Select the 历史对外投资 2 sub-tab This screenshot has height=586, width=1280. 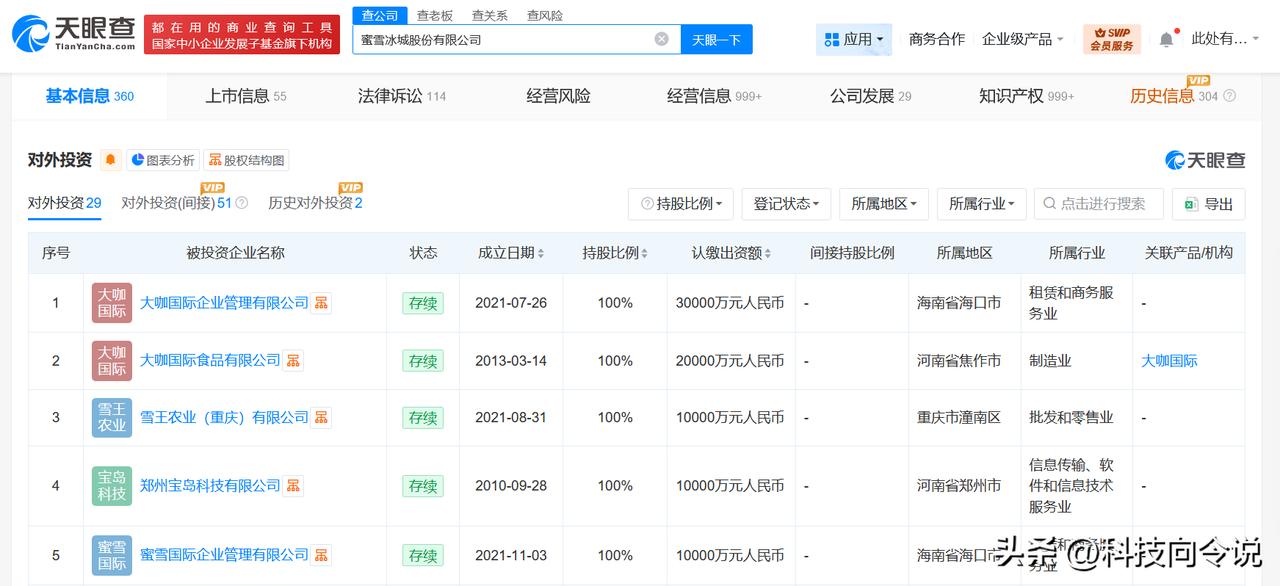click(315, 203)
